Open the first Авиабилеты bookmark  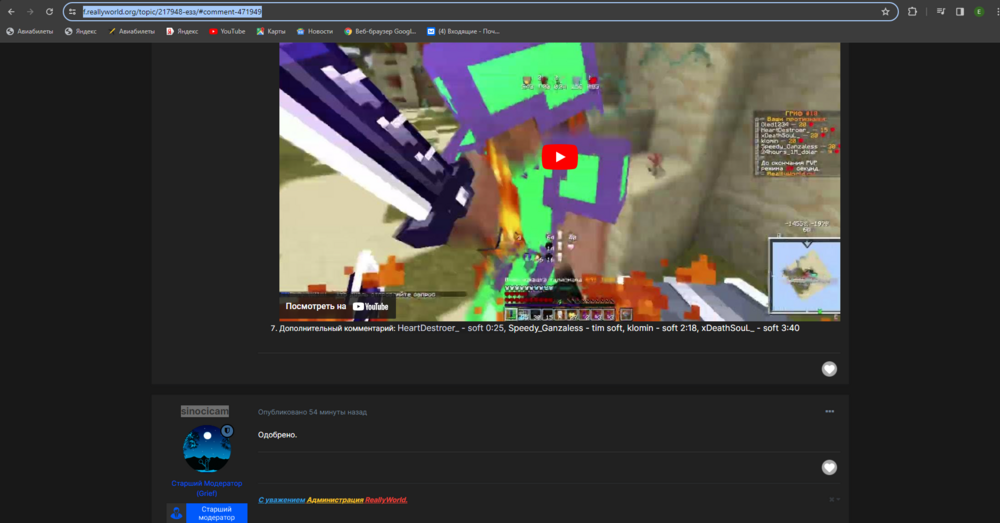(x=30, y=31)
